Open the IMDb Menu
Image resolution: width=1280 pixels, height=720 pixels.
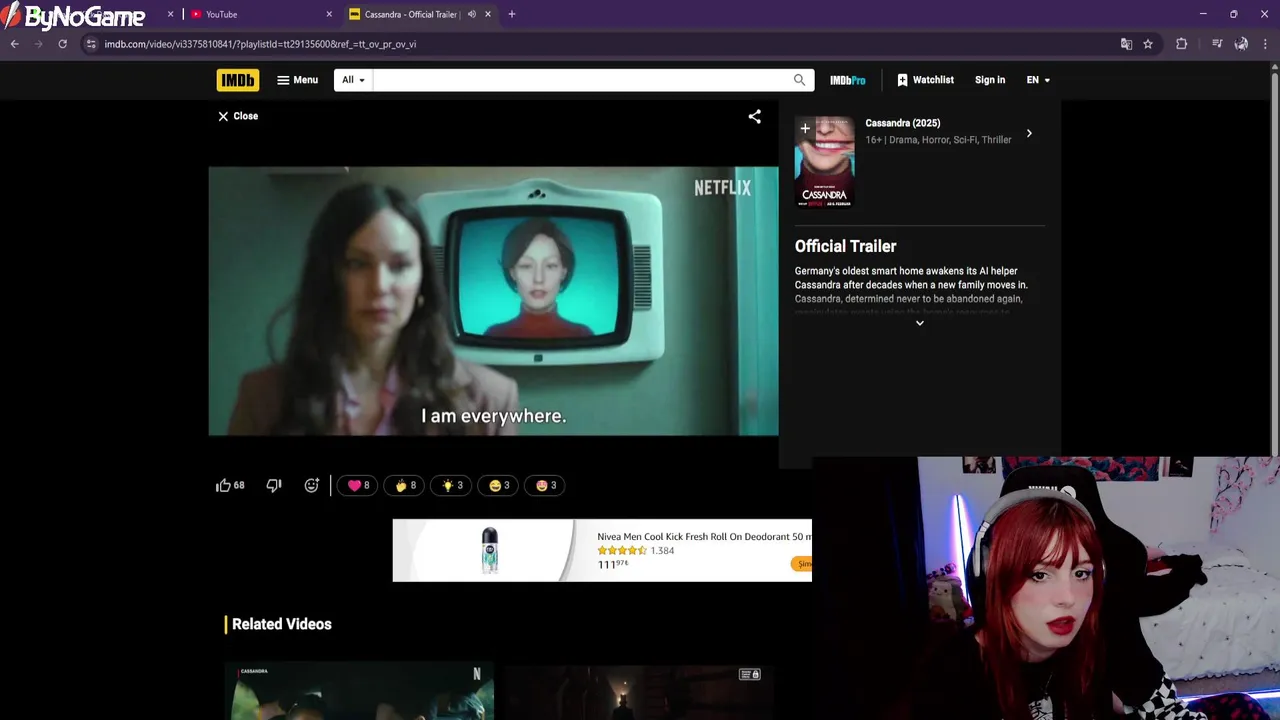[x=297, y=80]
